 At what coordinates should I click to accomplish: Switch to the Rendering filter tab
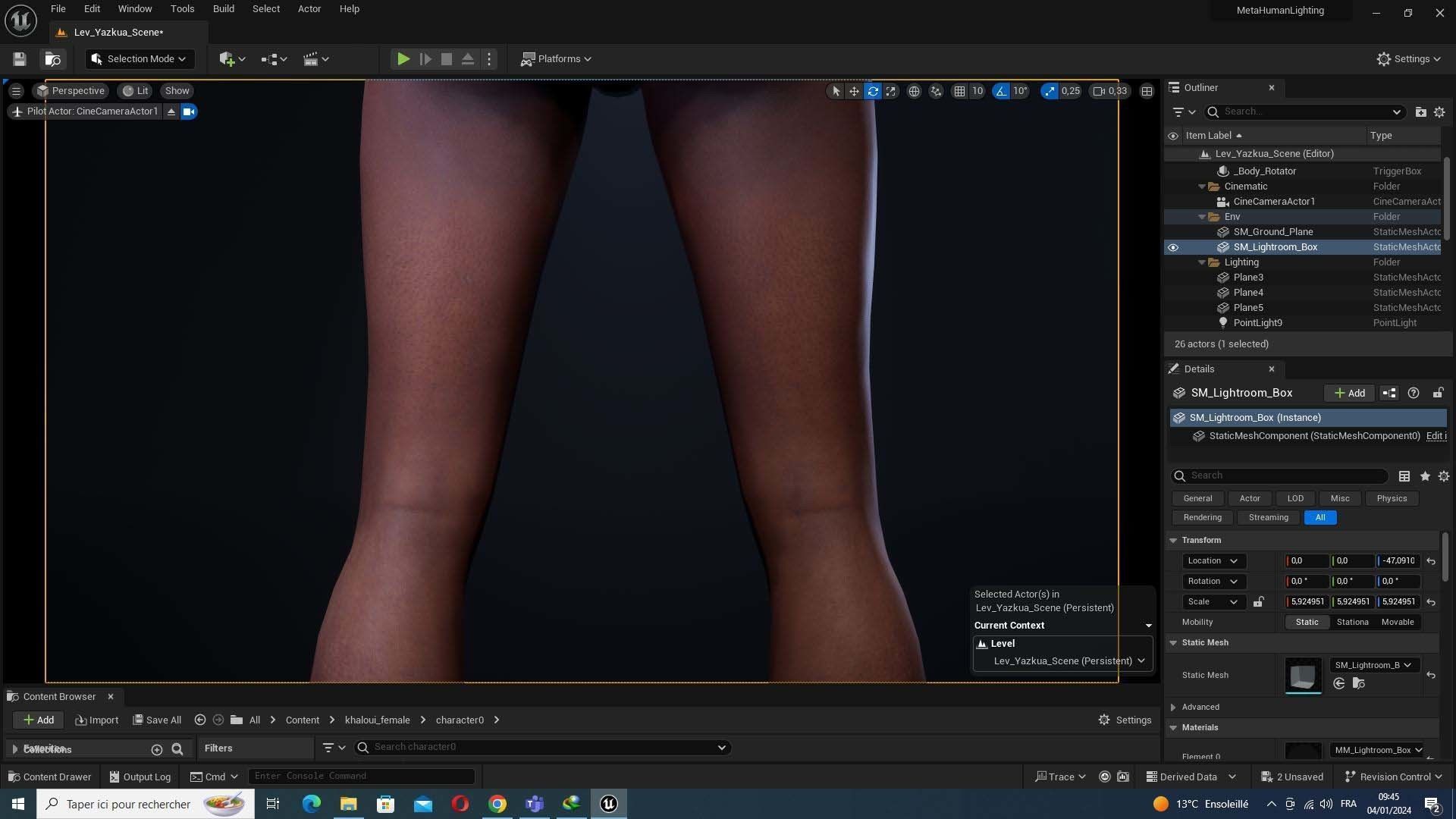[x=1202, y=517]
